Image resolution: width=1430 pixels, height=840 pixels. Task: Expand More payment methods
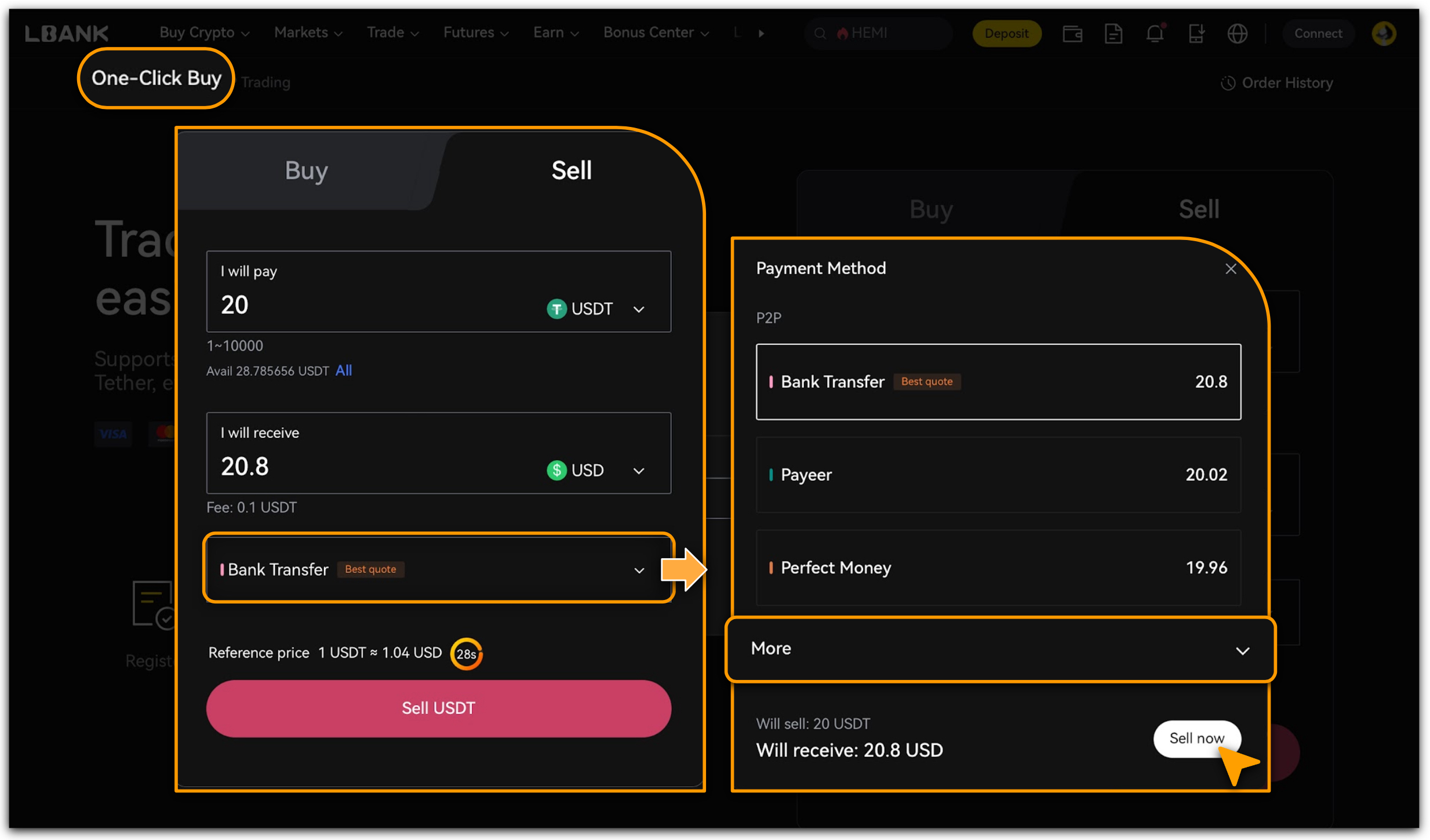tap(1000, 649)
